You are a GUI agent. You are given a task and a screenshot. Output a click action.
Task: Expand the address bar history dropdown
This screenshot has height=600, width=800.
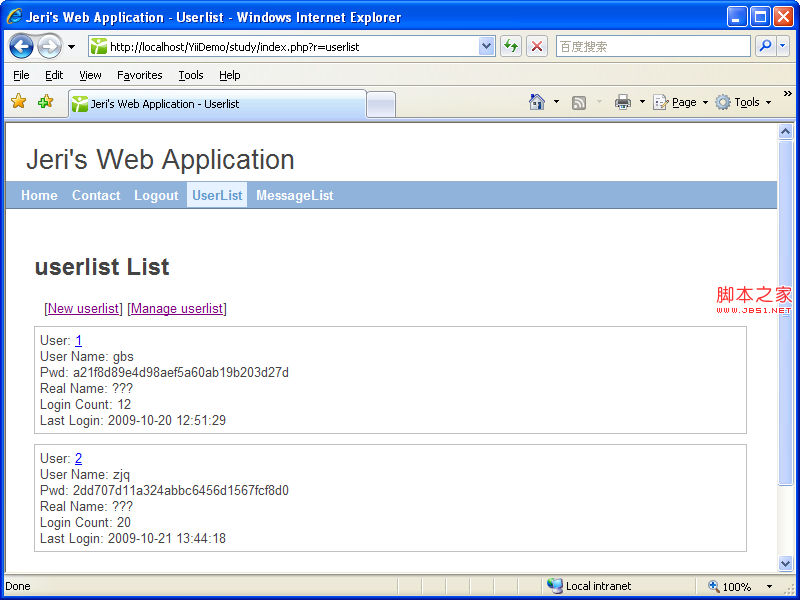(x=487, y=47)
